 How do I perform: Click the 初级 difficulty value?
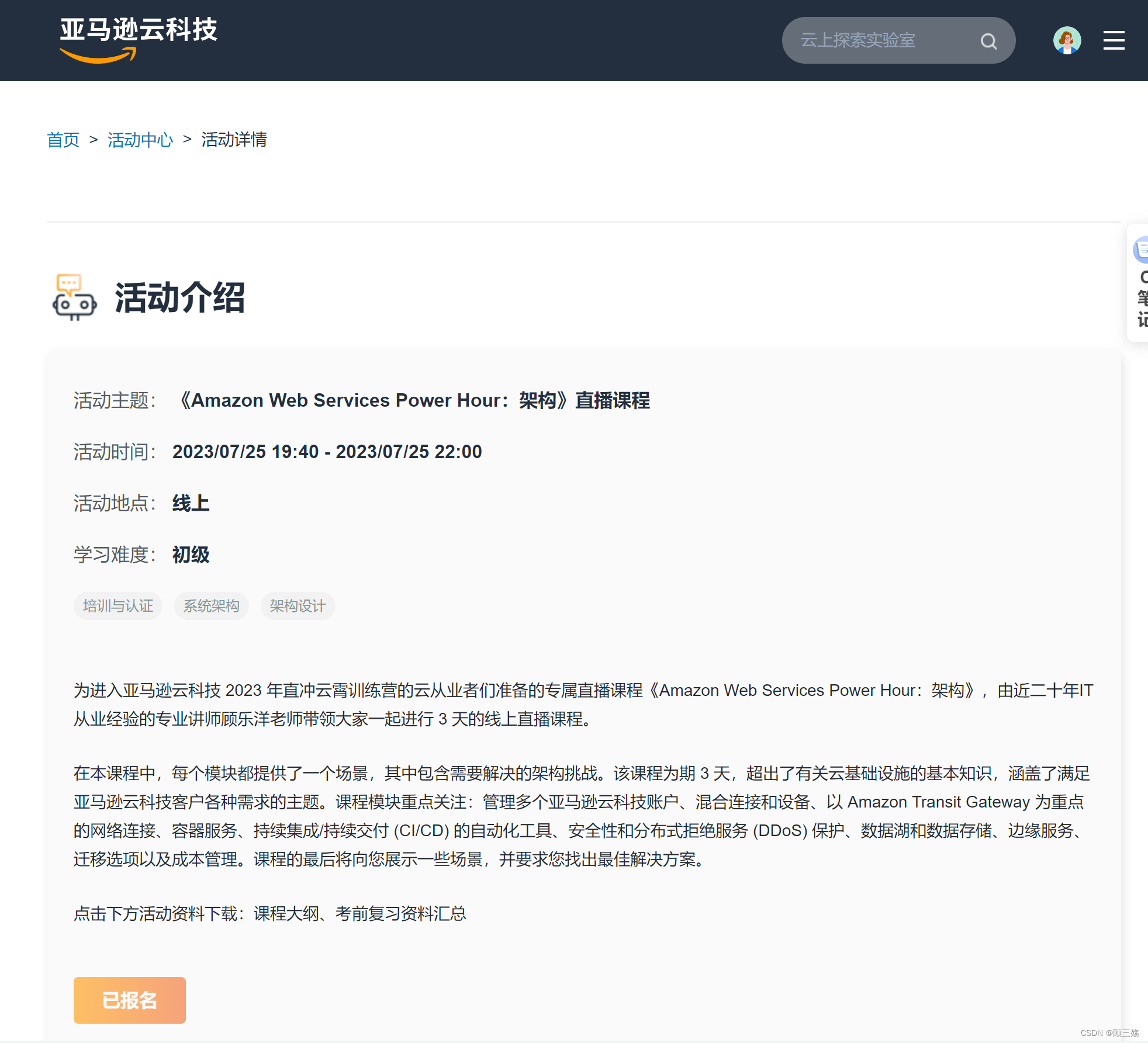click(x=191, y=555)
